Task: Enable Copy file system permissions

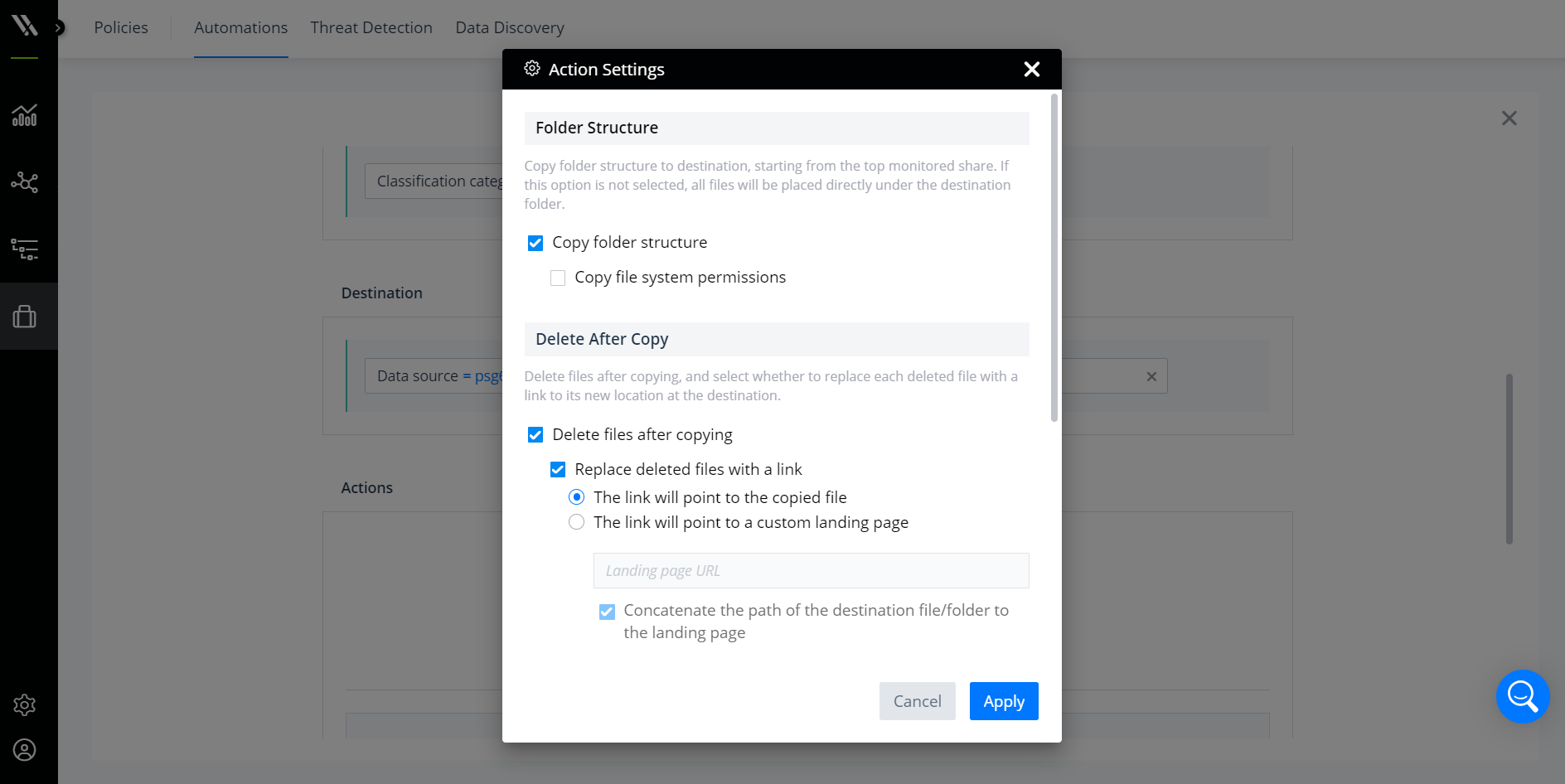Action: point(558,278)
